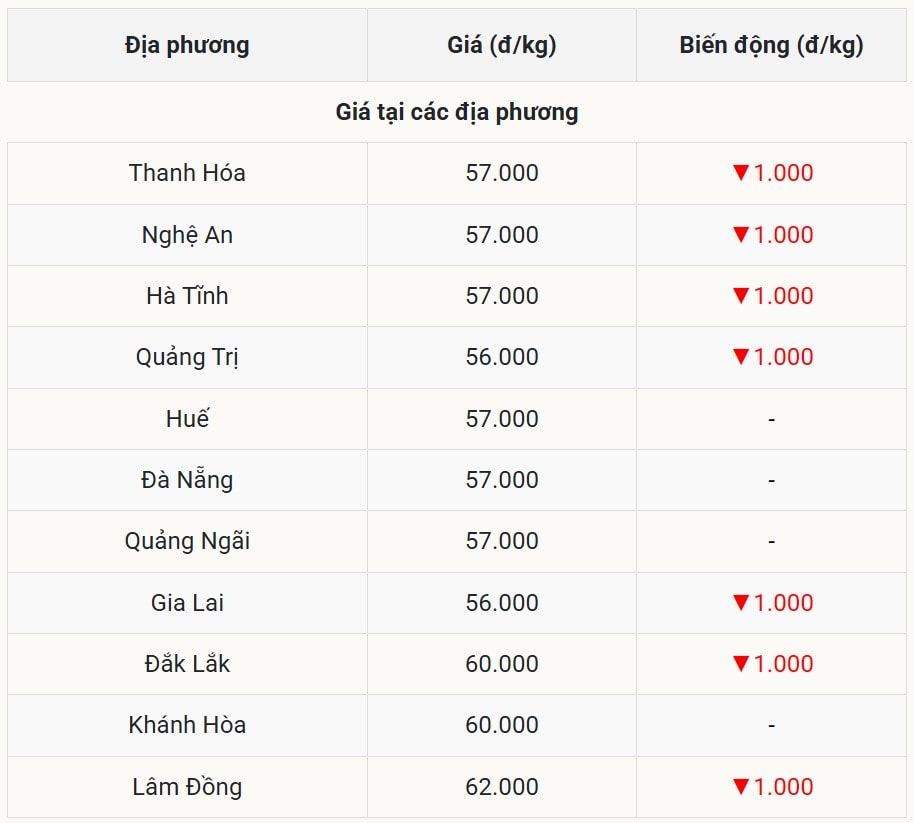This screenshot has width=914, height=823.
Task: Select the "Giá tại các địa phương" section title
Action: click(x=457, y=112)
